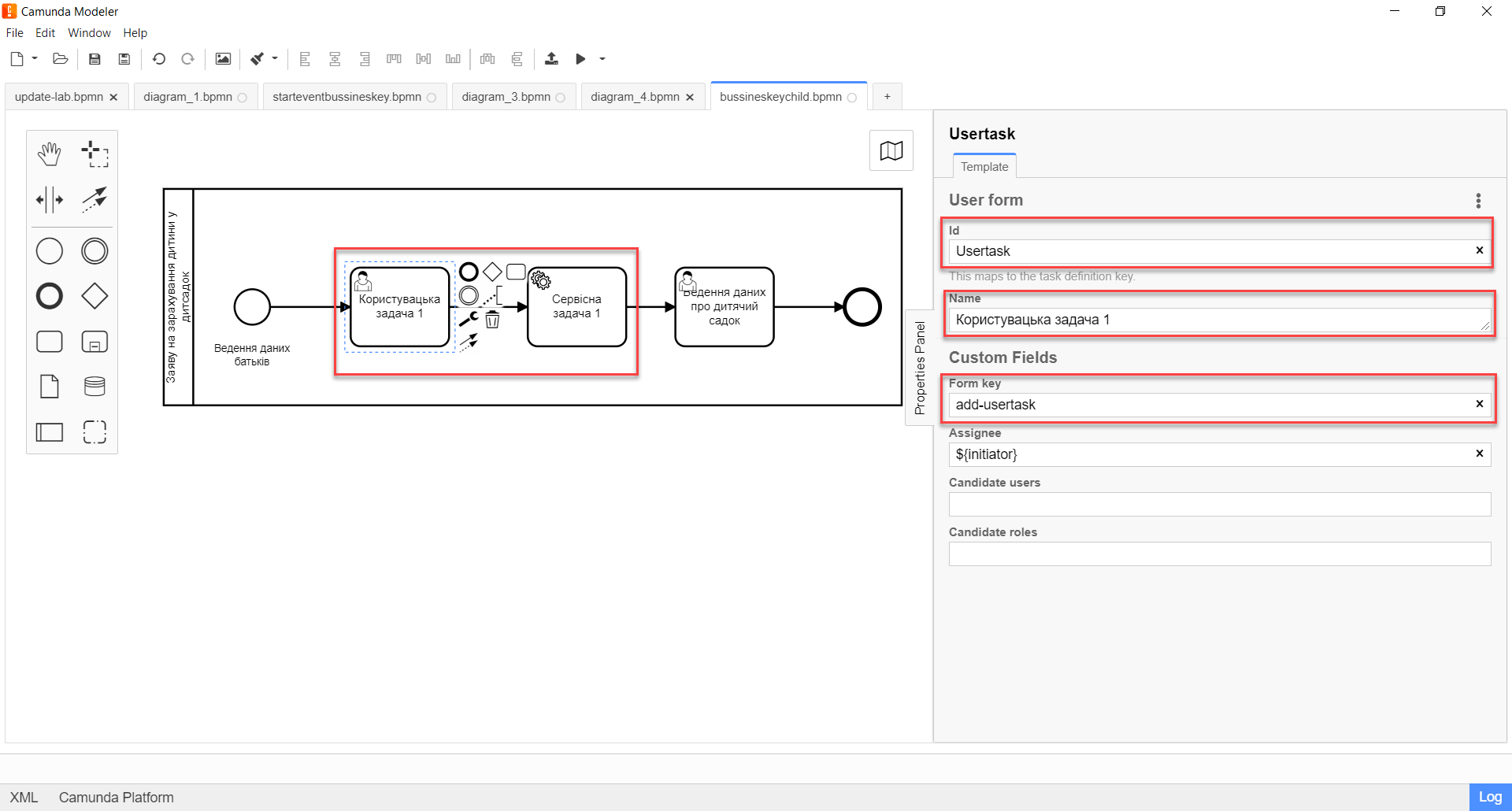Screen dimensions: 1512x811
Task: Select the start event Ведення даних батьків
Action: [252, 307]
